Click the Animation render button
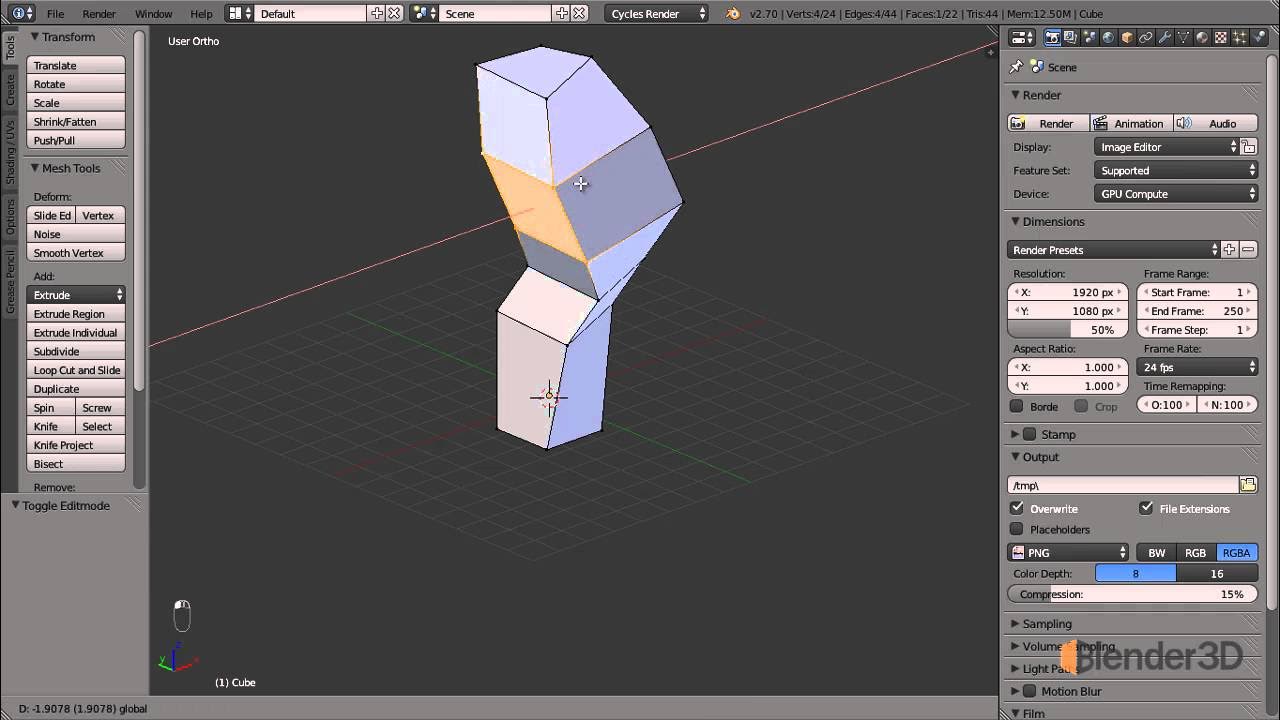 tap(1130, 123)
